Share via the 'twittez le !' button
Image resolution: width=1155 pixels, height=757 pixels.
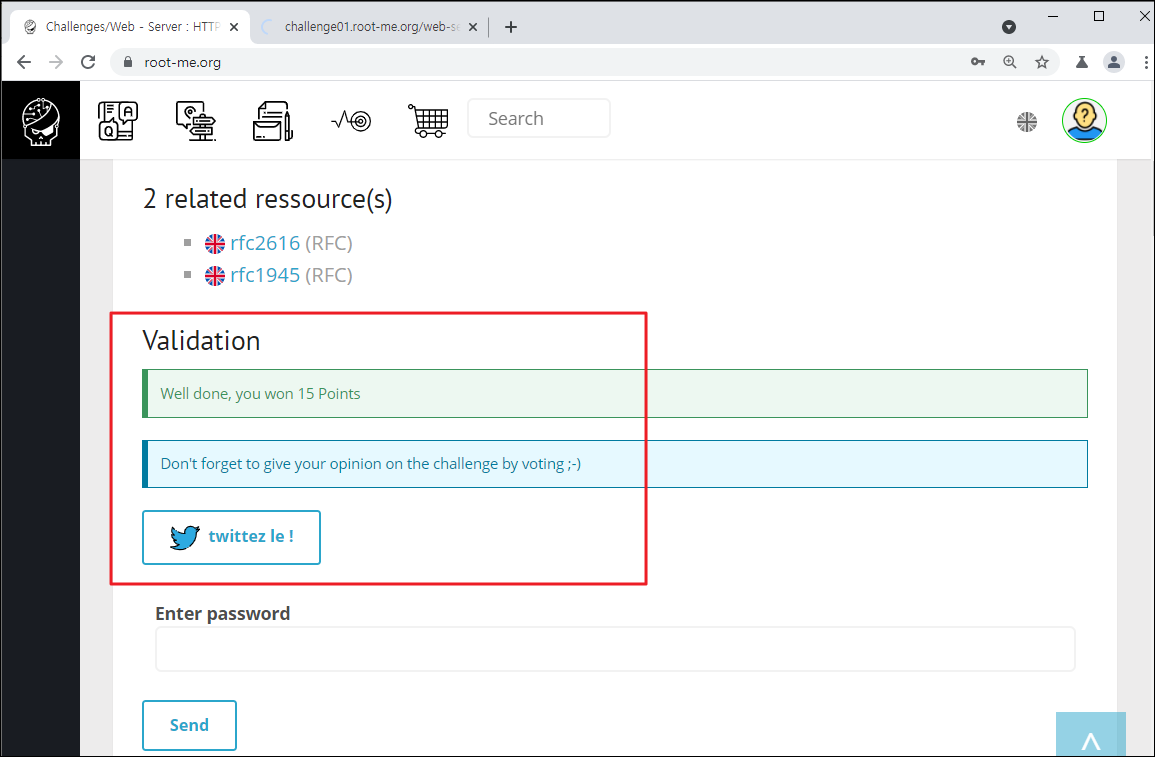[x=231, y=538]
